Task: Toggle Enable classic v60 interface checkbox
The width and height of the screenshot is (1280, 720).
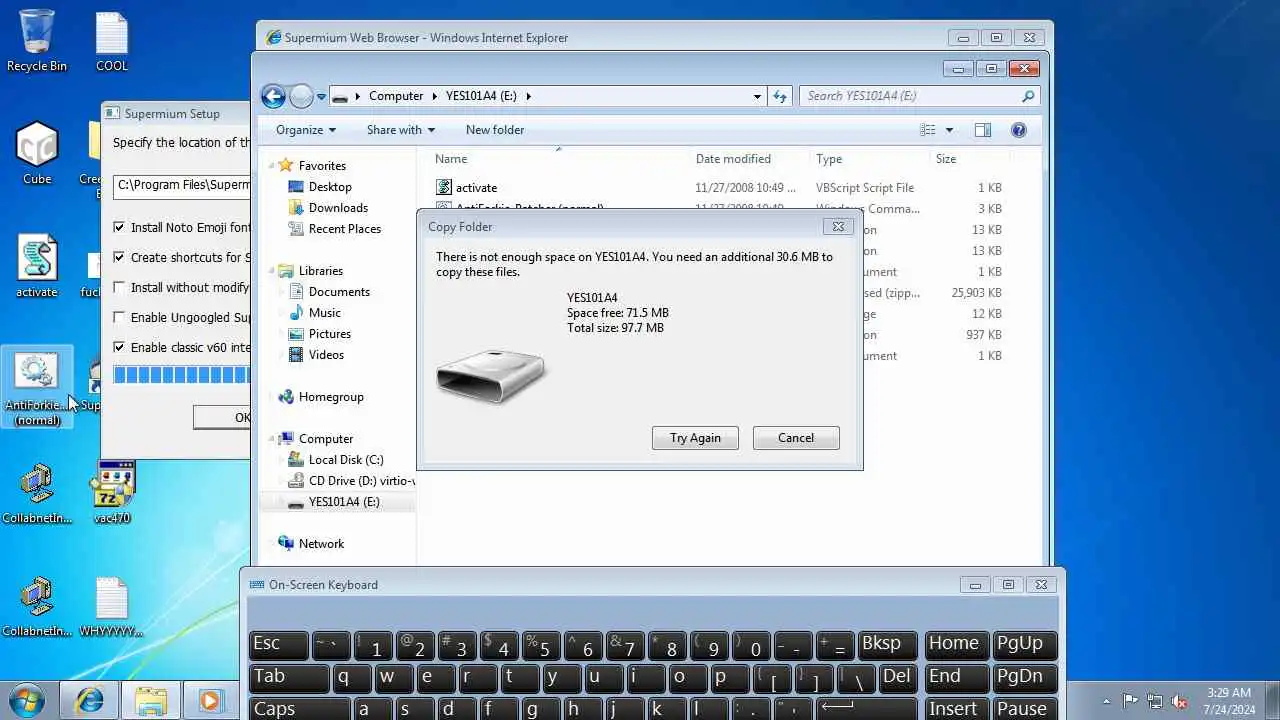Action: (x=120, y=348)
